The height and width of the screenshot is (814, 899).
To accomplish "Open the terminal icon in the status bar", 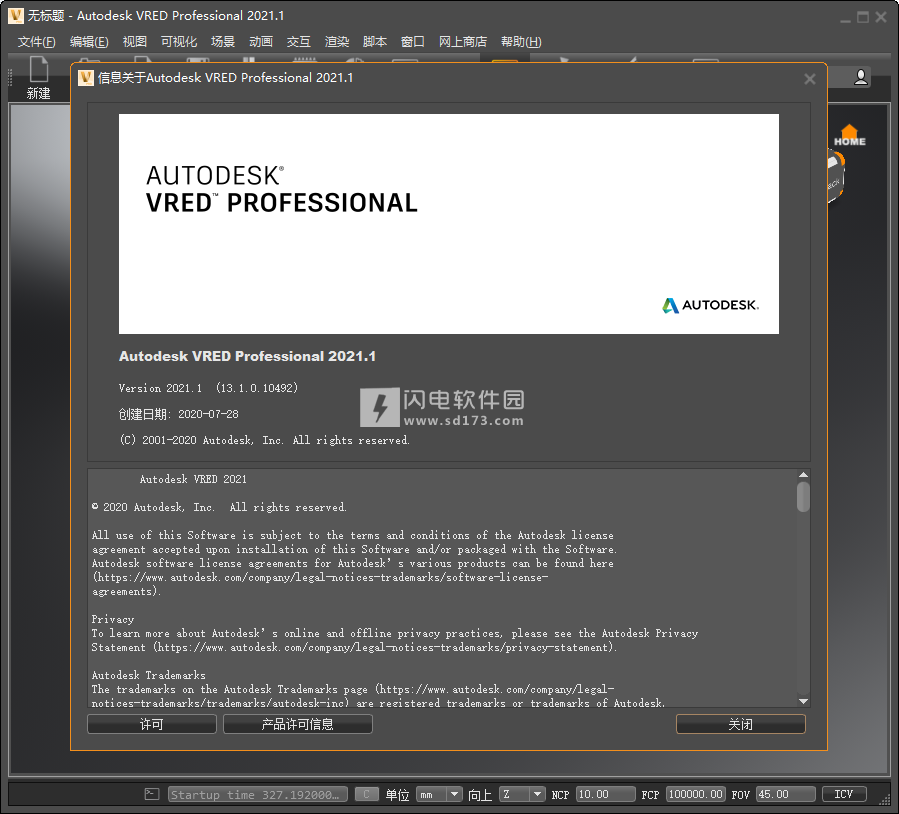I will pyautogui.click(x=151, y=794).
